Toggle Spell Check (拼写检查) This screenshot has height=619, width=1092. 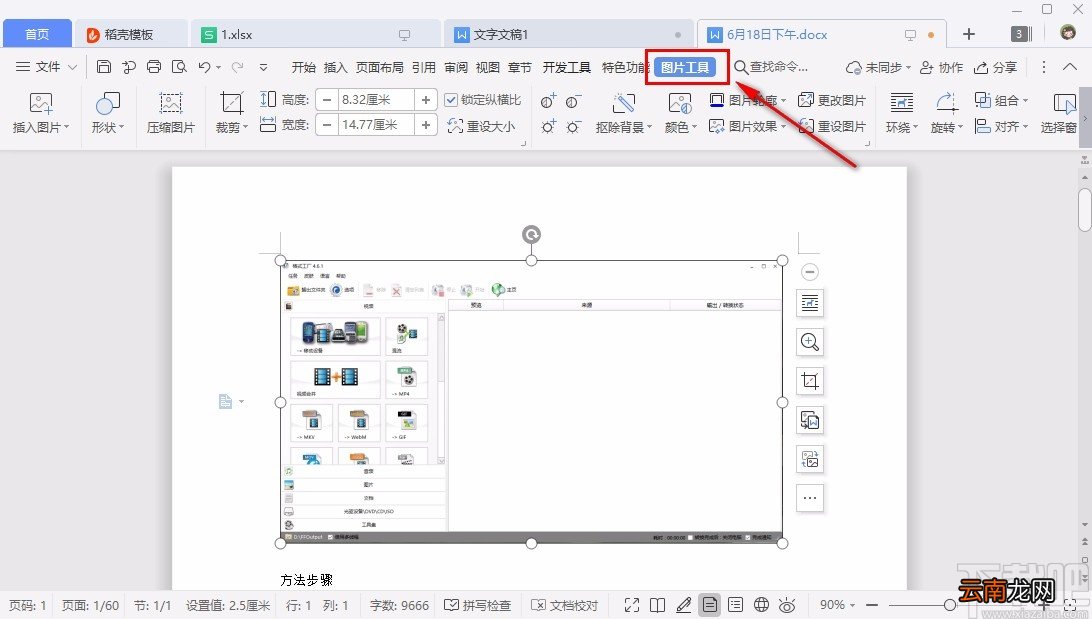tap(478, 605)
